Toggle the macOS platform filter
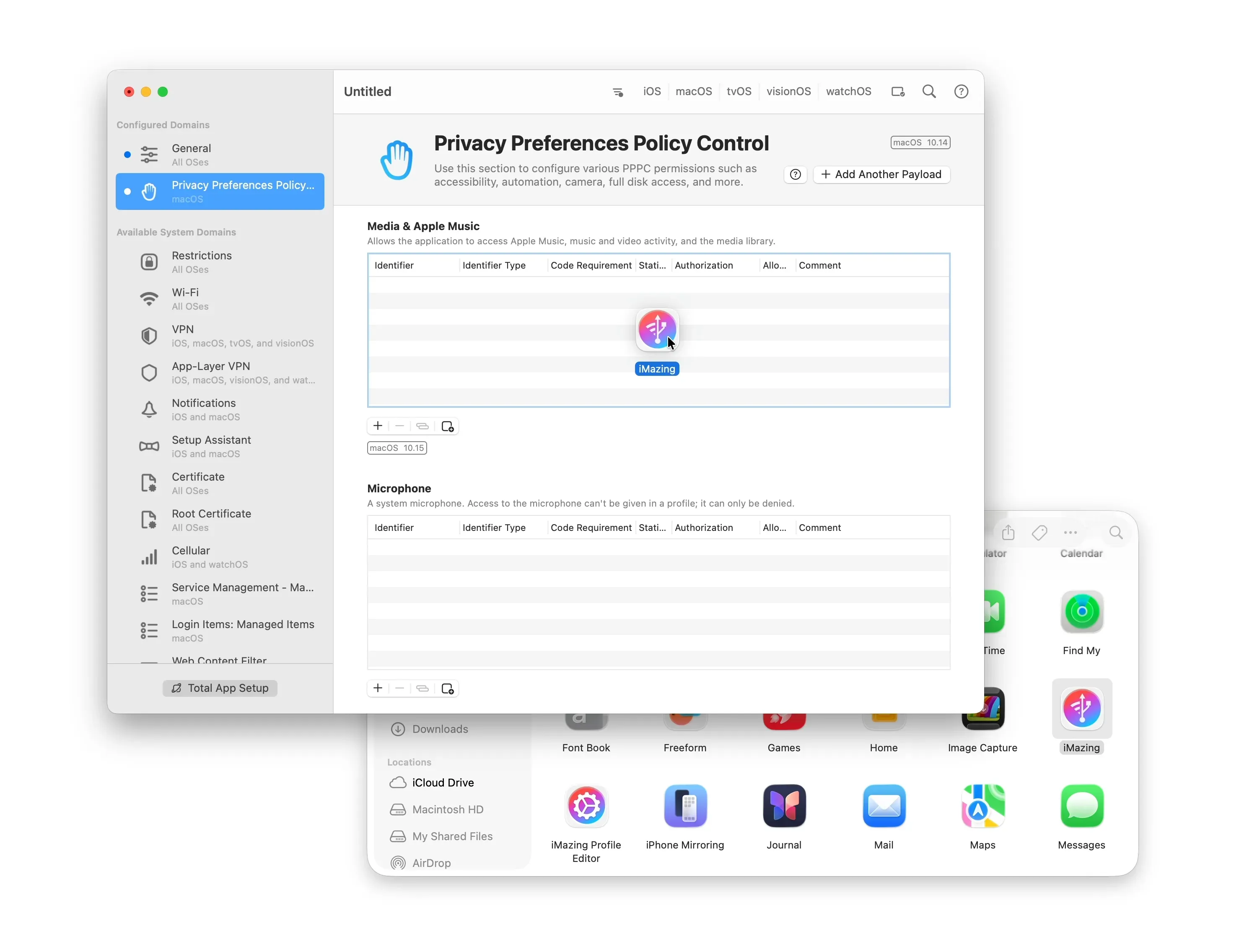The height and width of the screenshot is (952, 1239). [x=693, y=92]
